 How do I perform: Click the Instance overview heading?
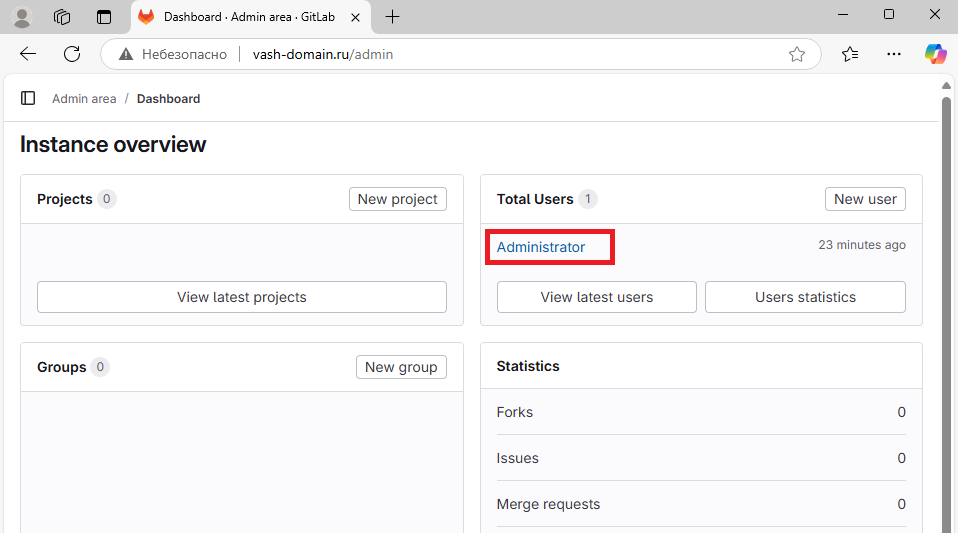pos(113,144)
